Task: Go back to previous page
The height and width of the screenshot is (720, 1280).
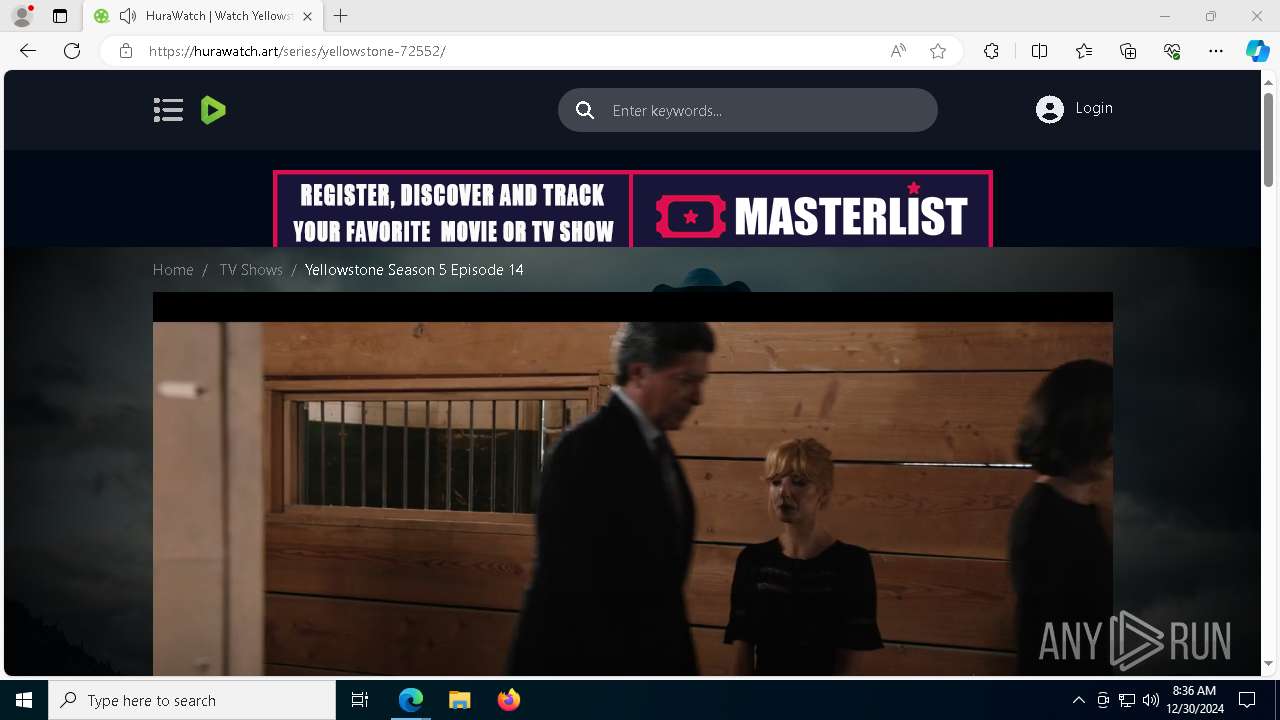Action: point(28,51)
